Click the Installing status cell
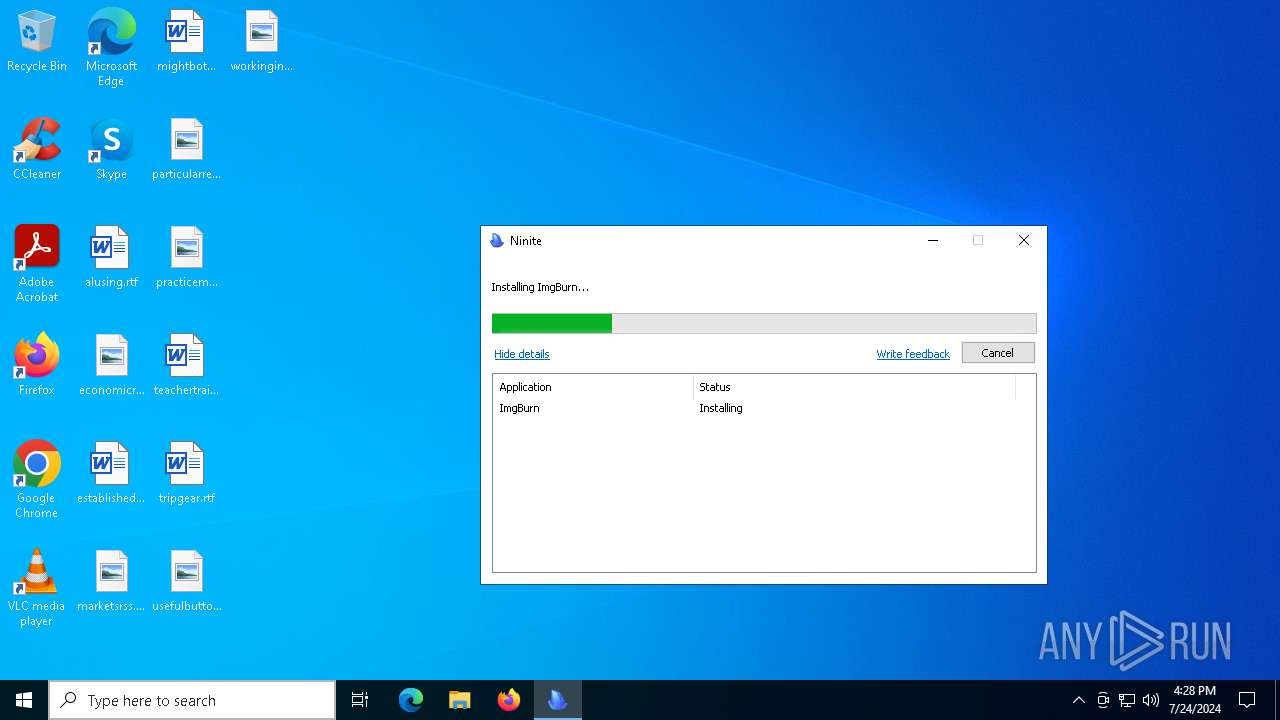This screenshot has height=720, width=1280. tap(721, 408)
